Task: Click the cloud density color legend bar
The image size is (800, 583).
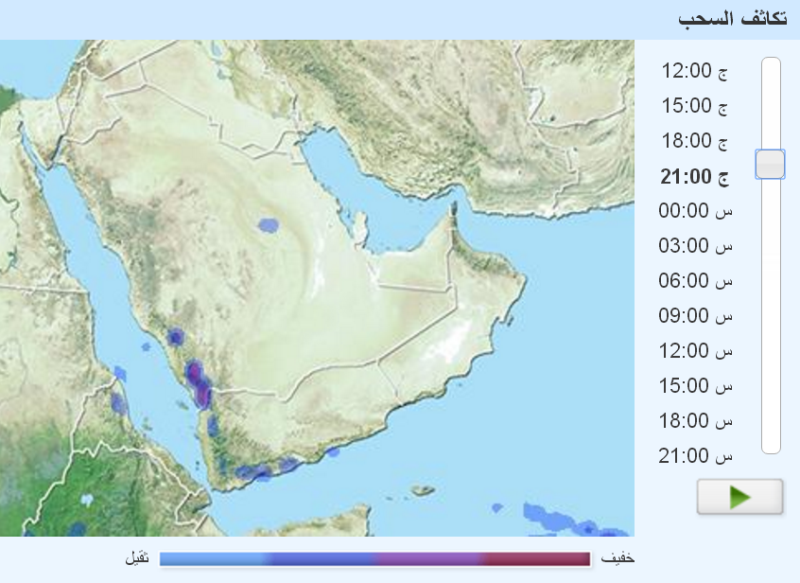Action: tap(375, 559)
